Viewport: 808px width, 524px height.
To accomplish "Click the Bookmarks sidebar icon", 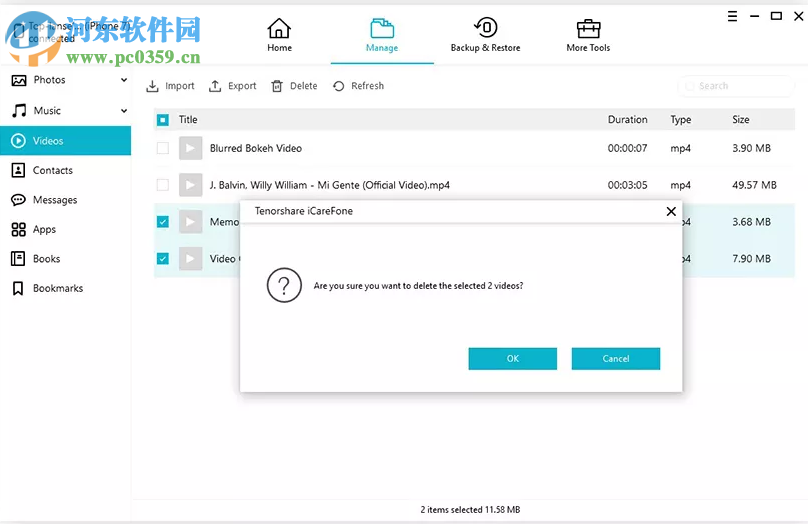I will (18, 288).
